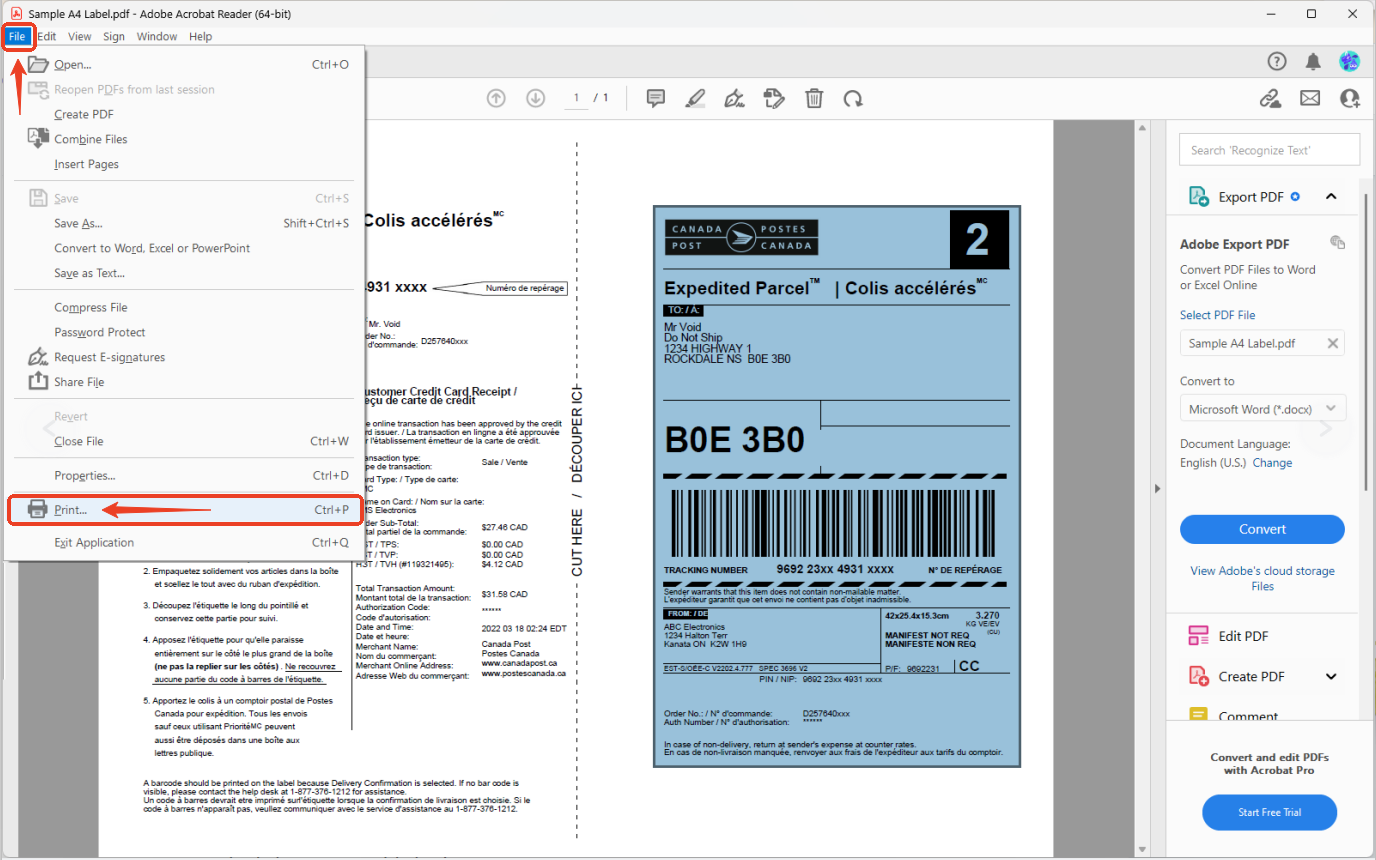Choose Save As... menu item
The height and width of the screenshot is (860, 1376).
pyautogui.click(x=185, y=223)
